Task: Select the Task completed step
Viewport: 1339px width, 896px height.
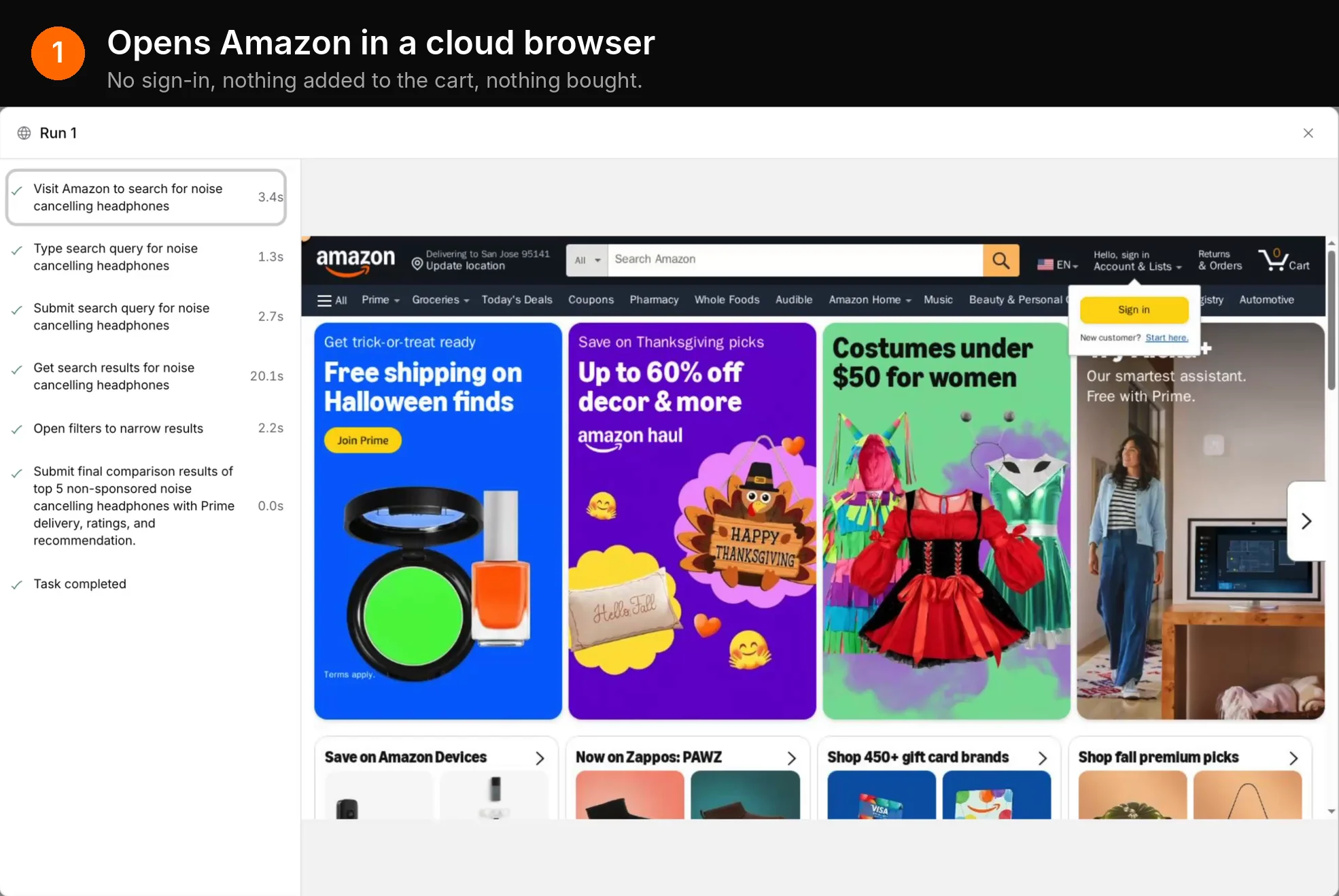Action: click(146, 584)
